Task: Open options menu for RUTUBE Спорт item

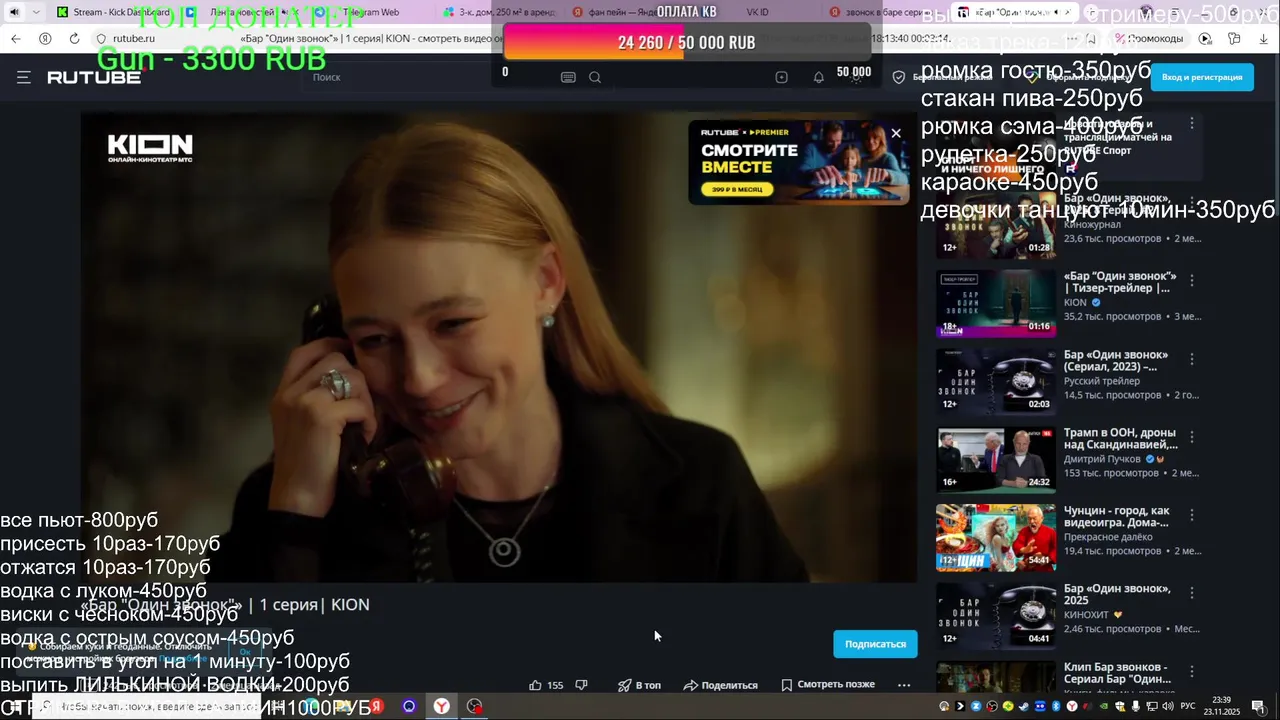Action: (1191, 123)
